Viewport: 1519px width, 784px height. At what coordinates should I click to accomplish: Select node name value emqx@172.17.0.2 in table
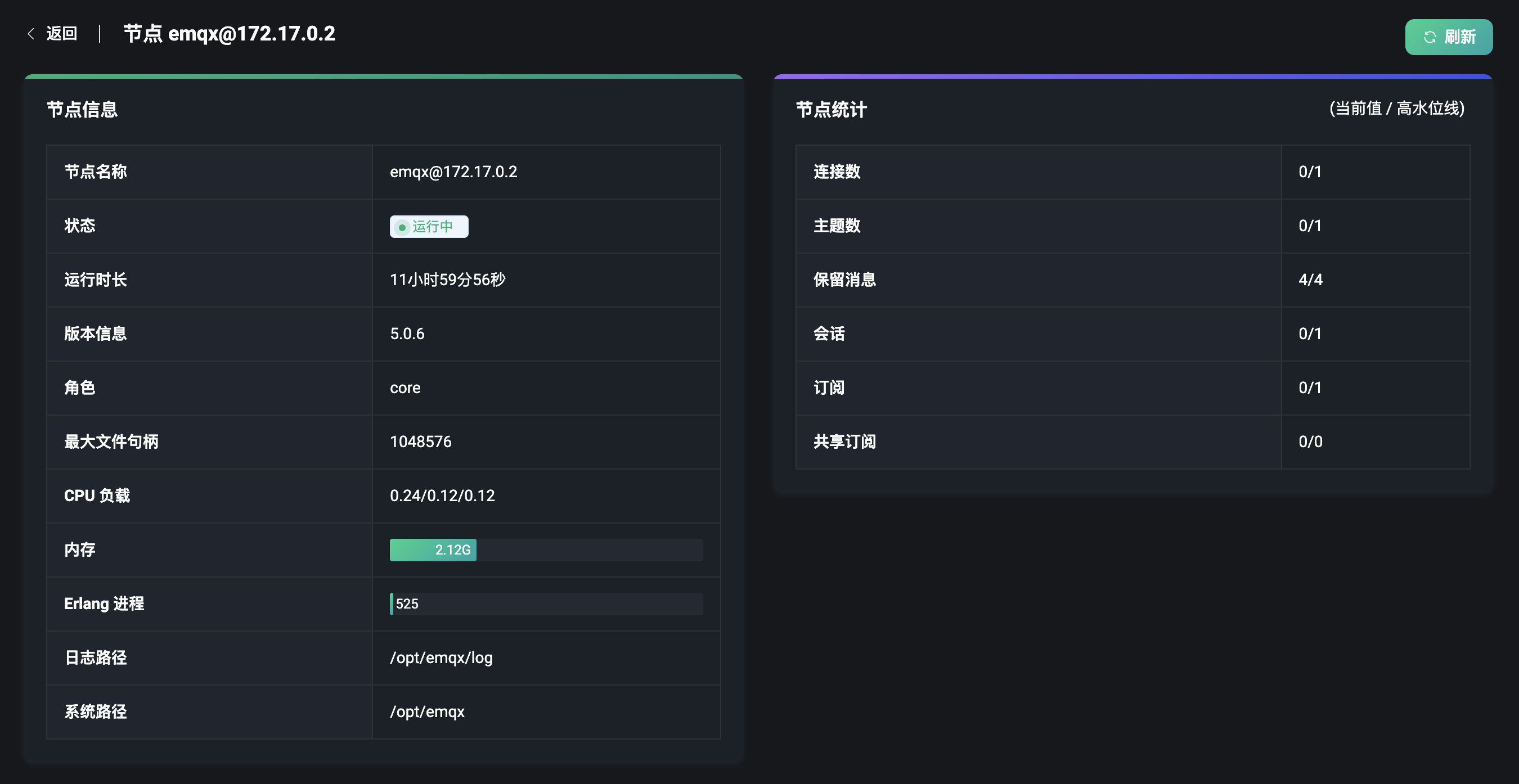pyautogui.click(x=453, y=172)
